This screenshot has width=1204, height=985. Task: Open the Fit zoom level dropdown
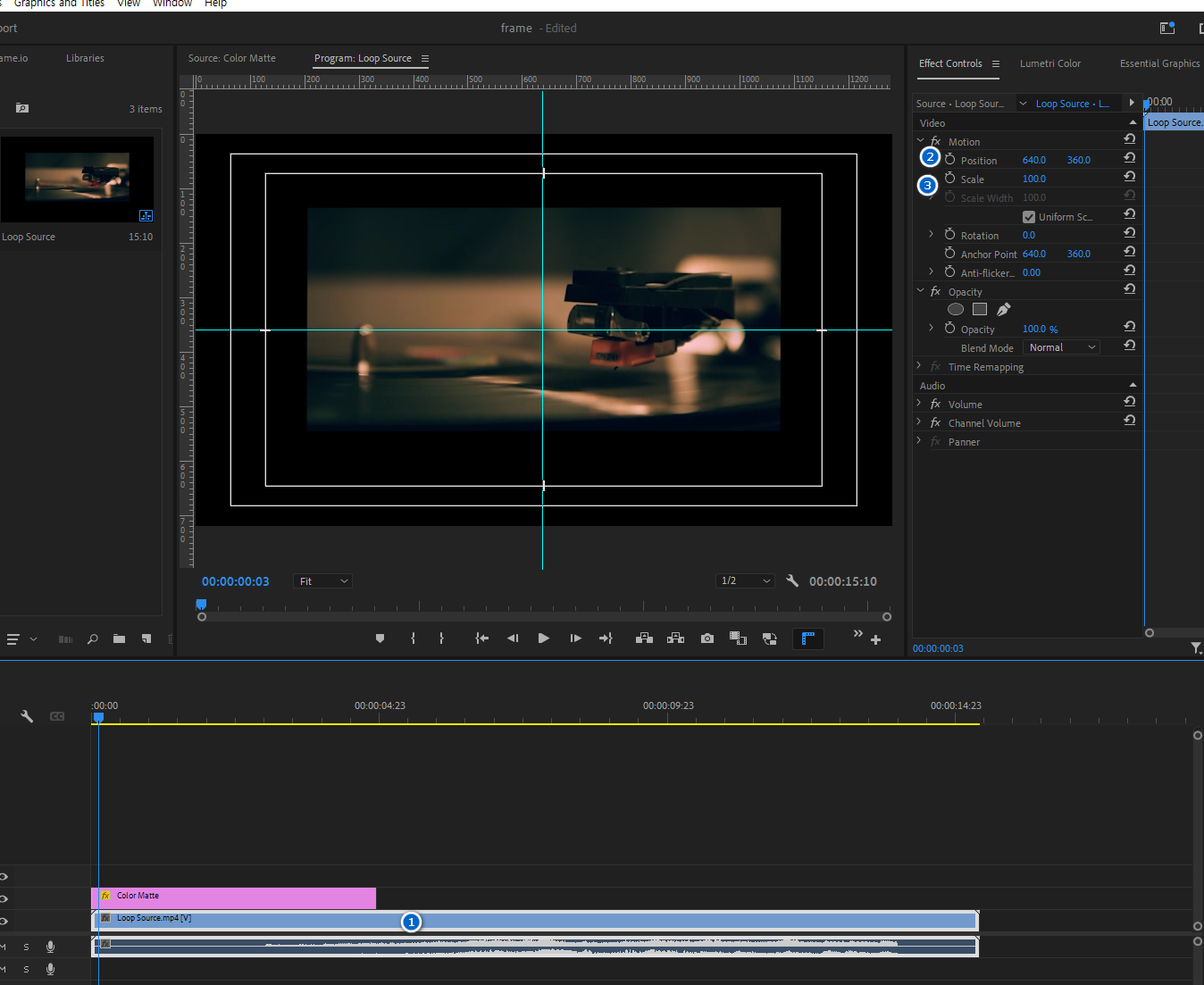[x=322, y=581]
